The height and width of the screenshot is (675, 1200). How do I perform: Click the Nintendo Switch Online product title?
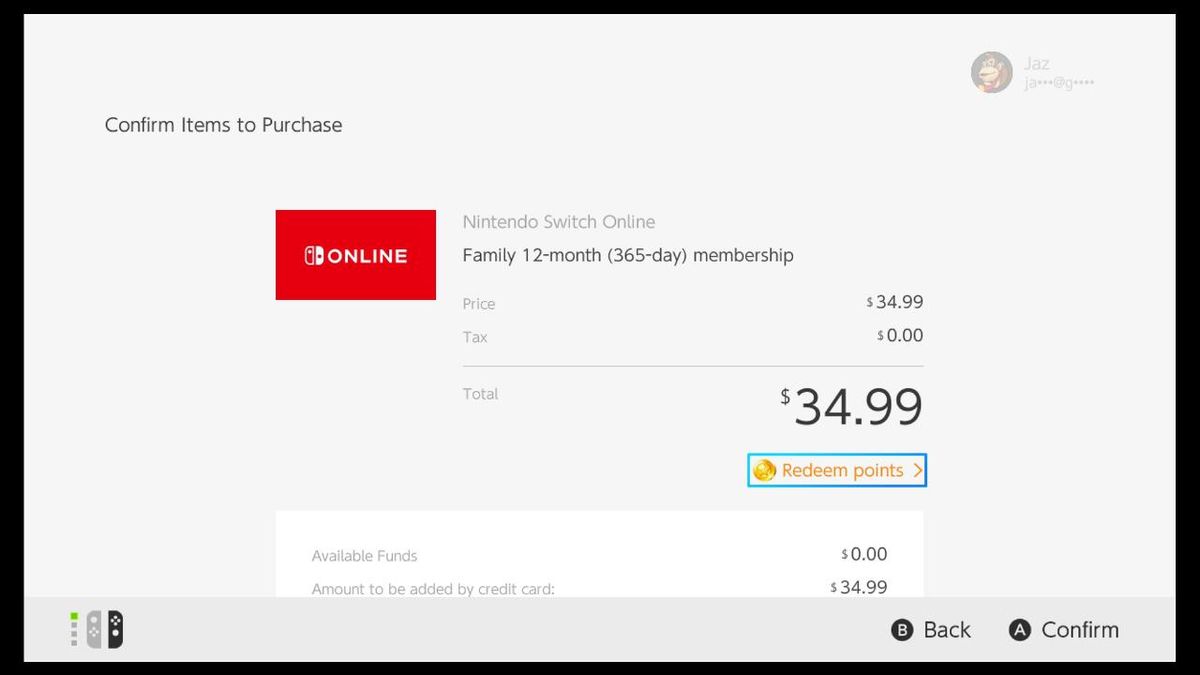(558, 221)
